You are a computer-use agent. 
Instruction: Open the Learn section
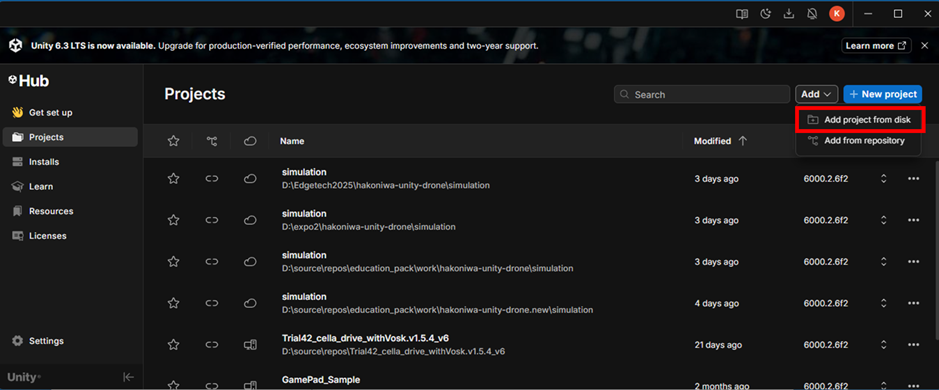pyautogui.click(x=70, y=186)
